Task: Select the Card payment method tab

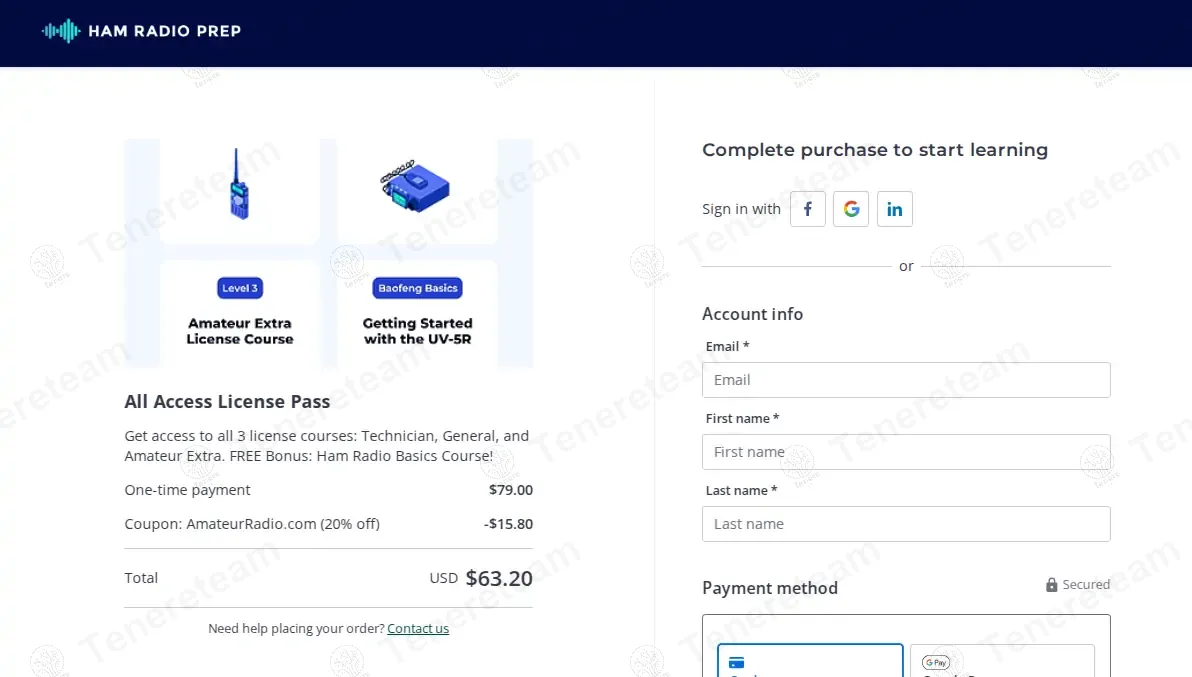Action: point(809,662)
